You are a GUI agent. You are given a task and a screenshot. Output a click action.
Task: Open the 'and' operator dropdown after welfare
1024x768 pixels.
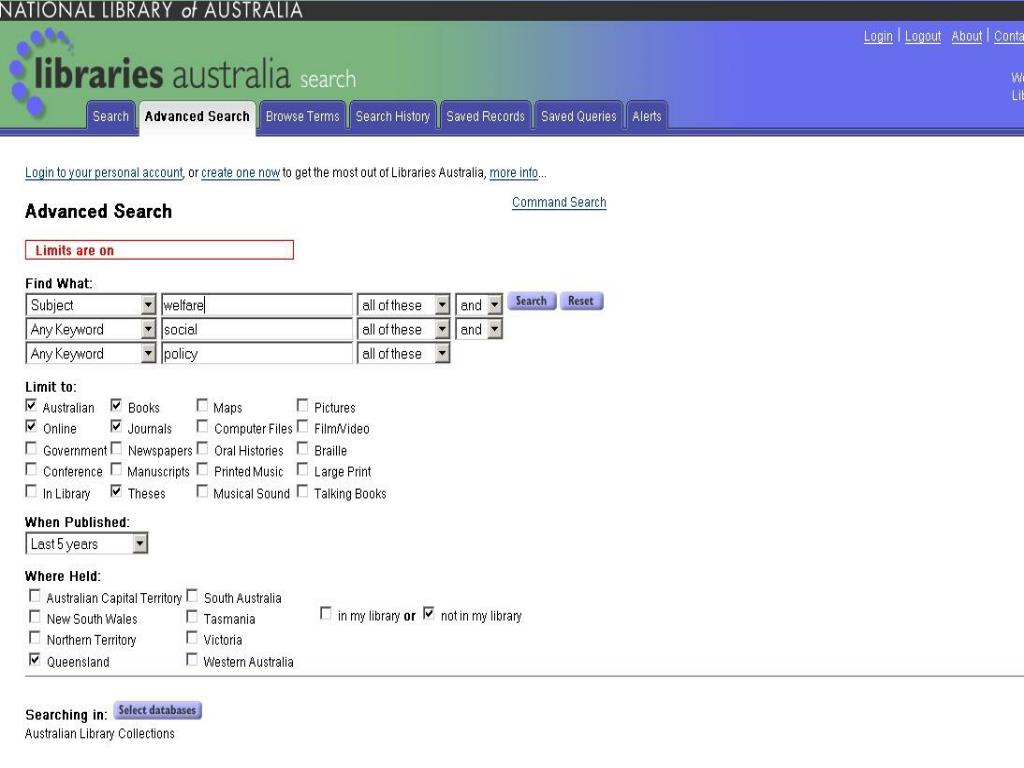[x=479, y=305]
